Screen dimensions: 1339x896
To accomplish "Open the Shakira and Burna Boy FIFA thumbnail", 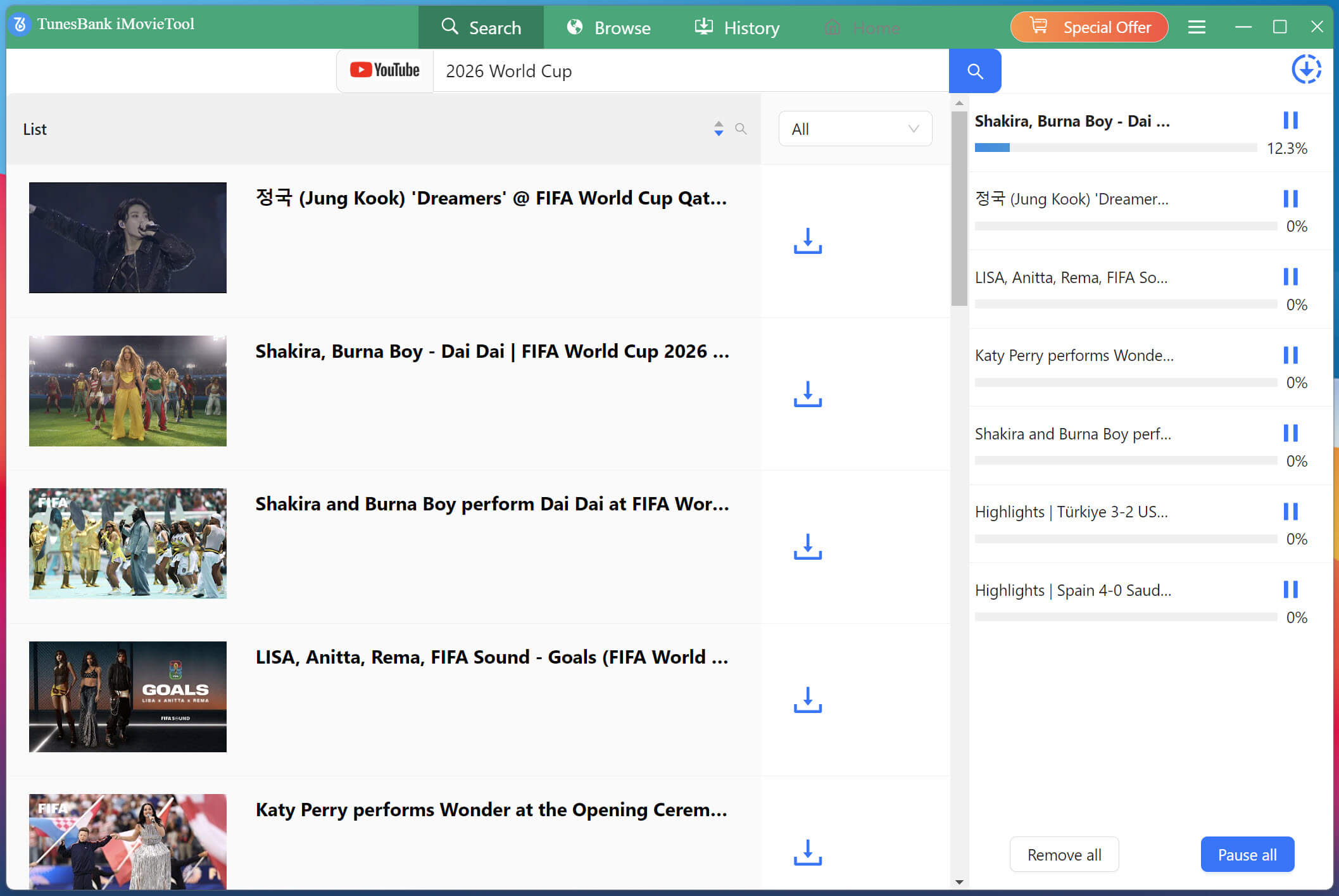I will click(x=128, y=543).
